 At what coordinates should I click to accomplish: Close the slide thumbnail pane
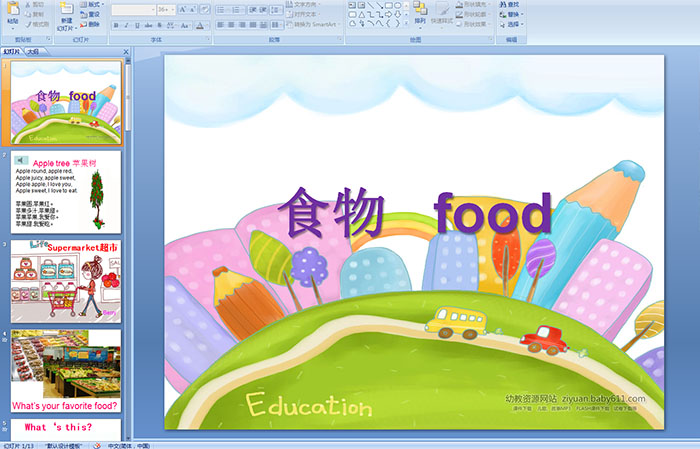[126, 52]
